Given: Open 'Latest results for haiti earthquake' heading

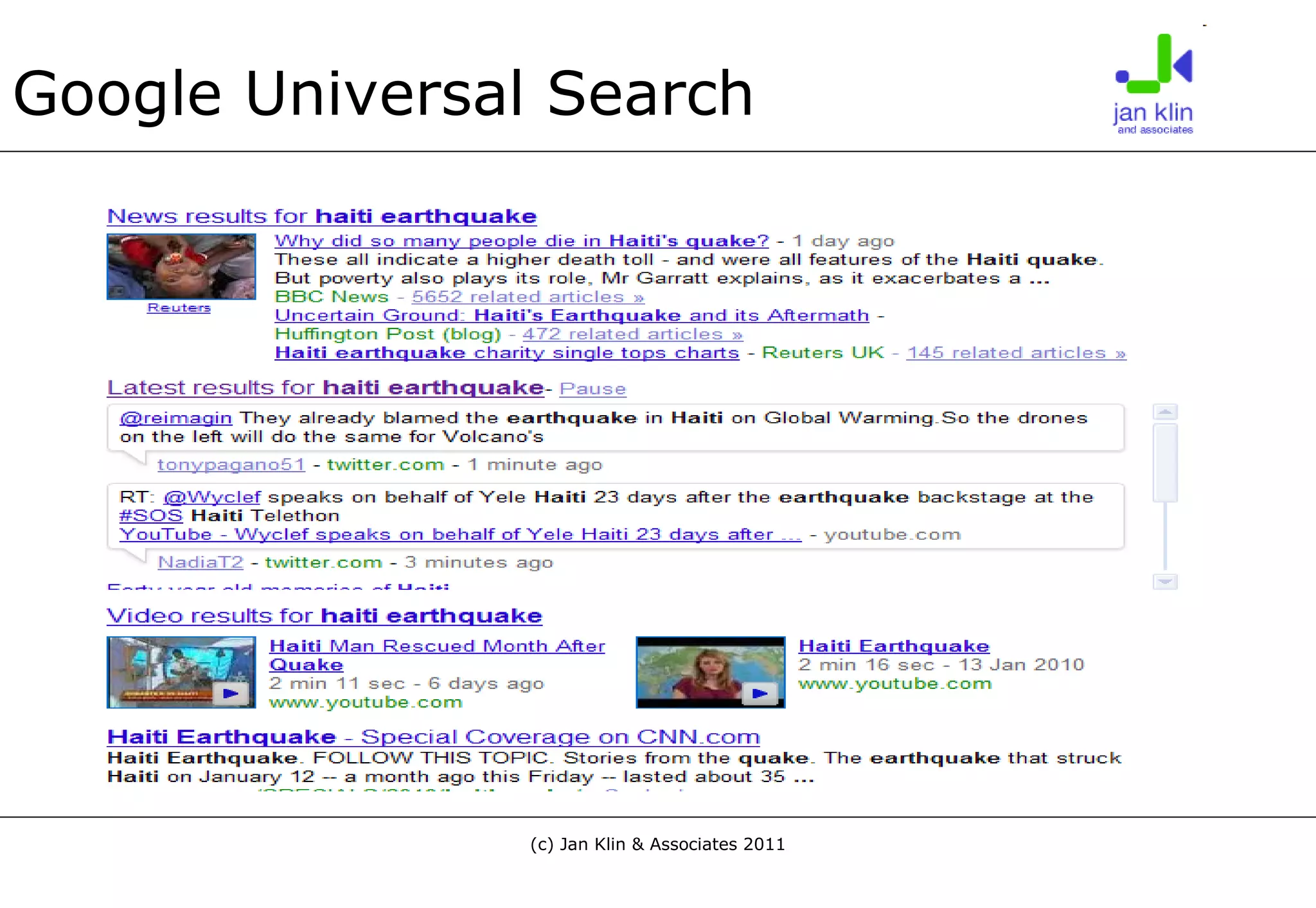Looking at the screenshot, I should coord(326,387).
